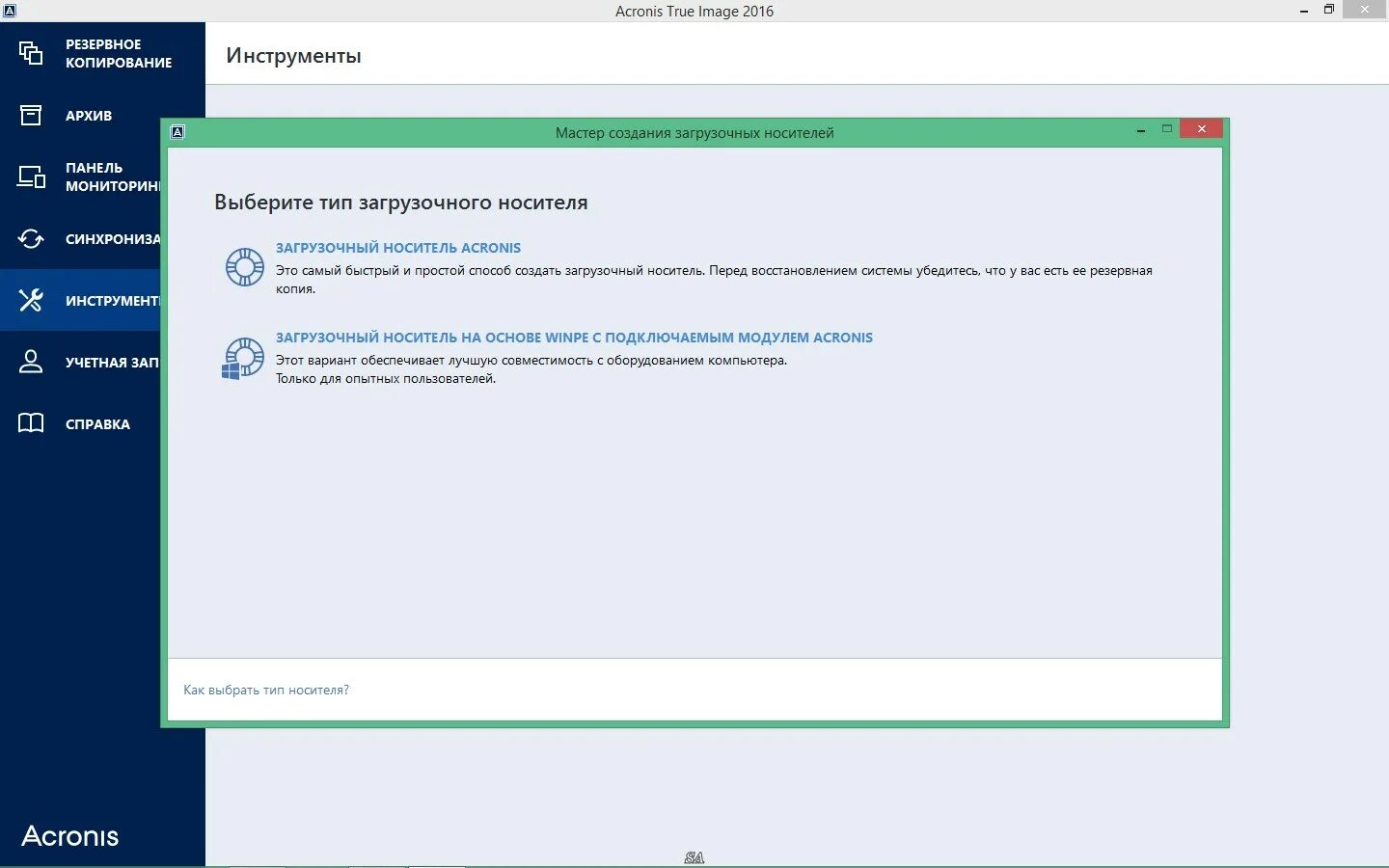Screen dimensions: 1389x868
Task: Open ПАНЕЛЬ МОНИТОРИНГА section
Action: 113,176
